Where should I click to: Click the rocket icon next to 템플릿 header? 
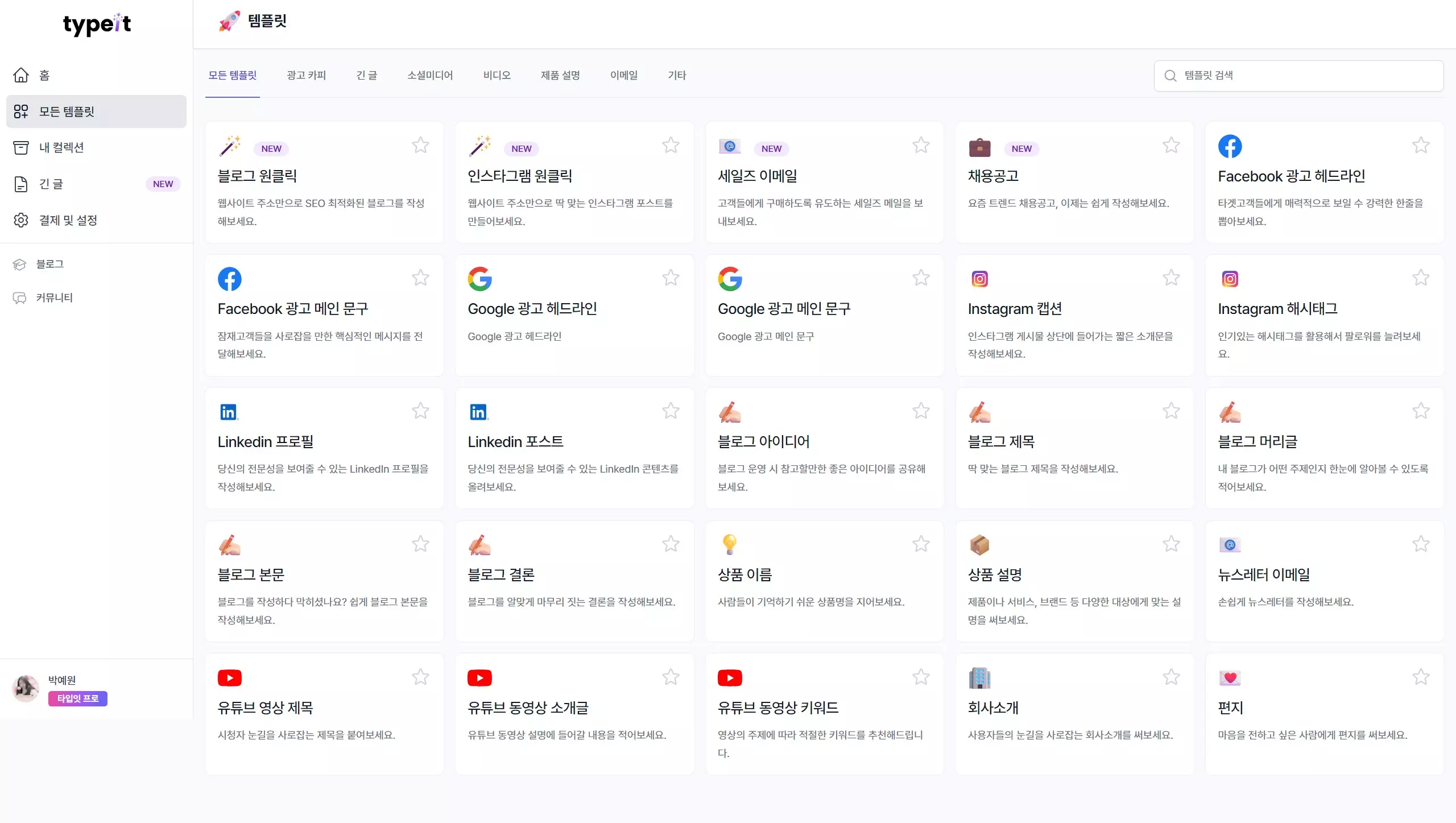[x=229, y=20]
